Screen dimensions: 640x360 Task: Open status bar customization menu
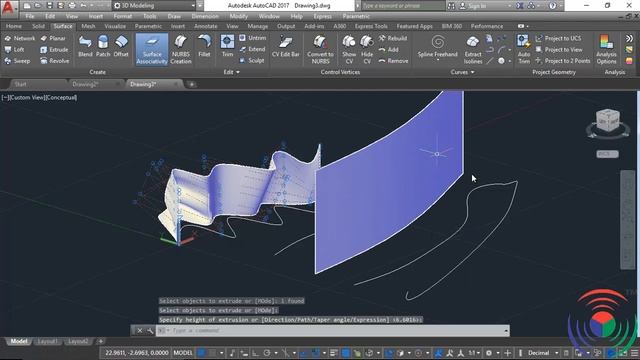(x=635, y=353)
